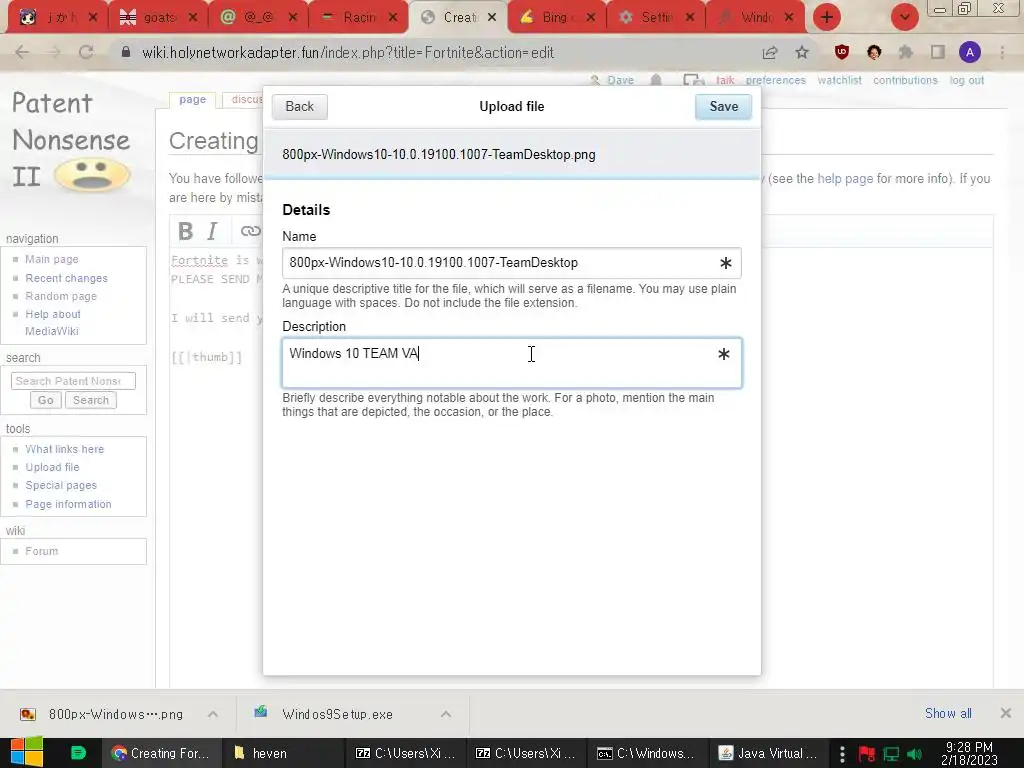Viewport: 1024px width, 768px height.
Task: Open the help page link
Action: [845, 179]
